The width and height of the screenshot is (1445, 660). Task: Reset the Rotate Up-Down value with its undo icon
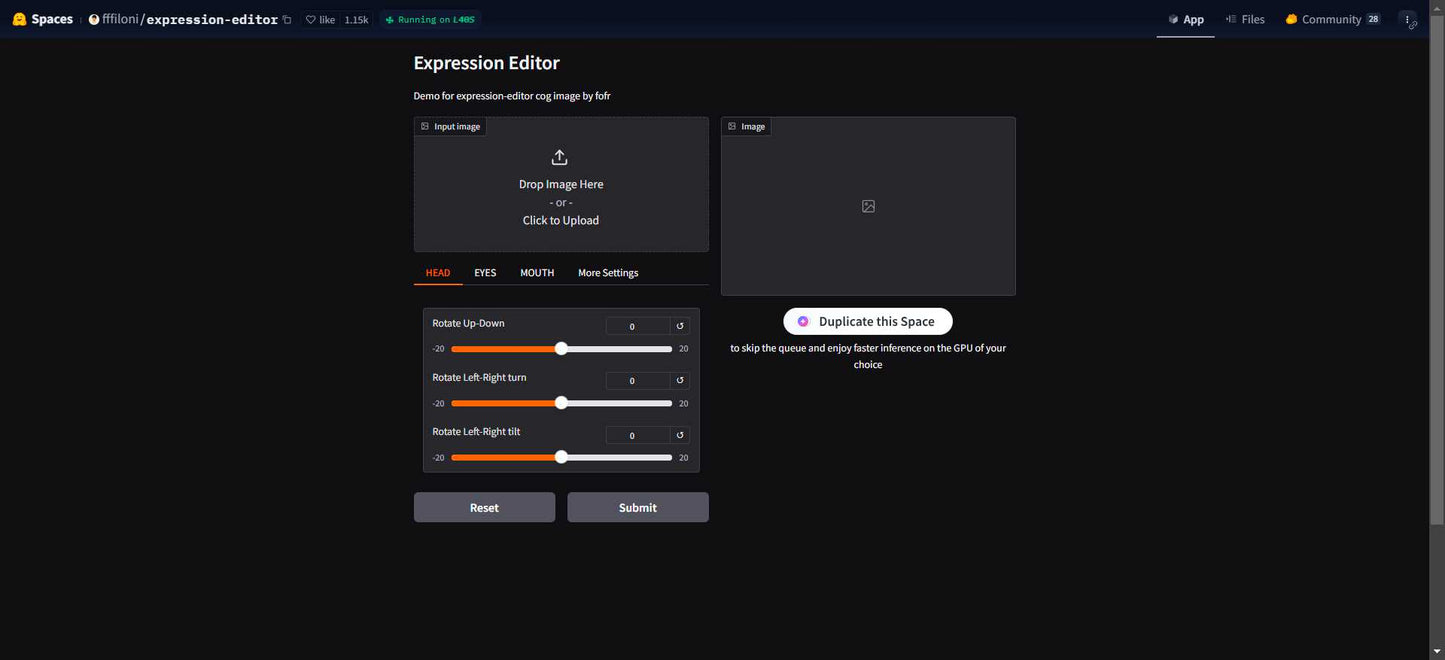point(680,326)
